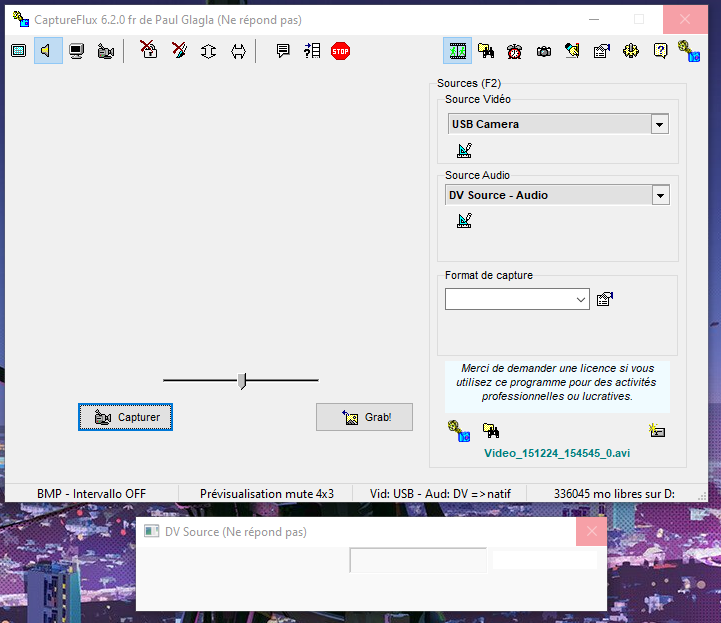Viewport: 721px width, 623px height.
Task: Click the key license icon below licence notice
Action: pyautogui.click(x=459, y=431)
